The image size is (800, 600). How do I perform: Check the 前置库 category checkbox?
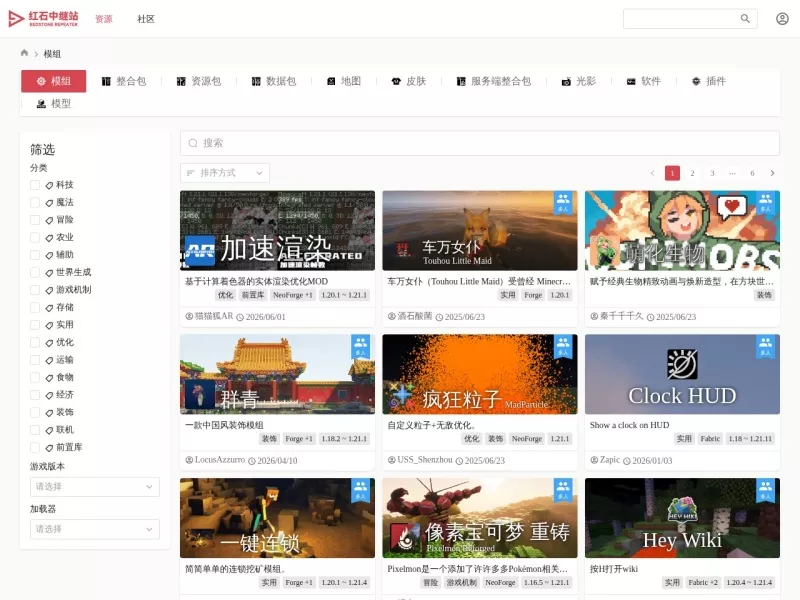(35, 447)
